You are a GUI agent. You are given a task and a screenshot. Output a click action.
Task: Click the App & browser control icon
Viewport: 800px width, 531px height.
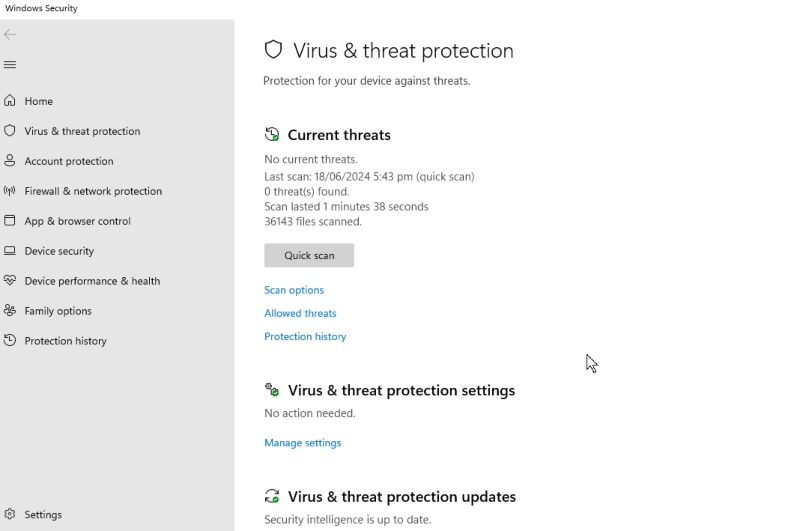pyautogui.click(x=10, y=221)
